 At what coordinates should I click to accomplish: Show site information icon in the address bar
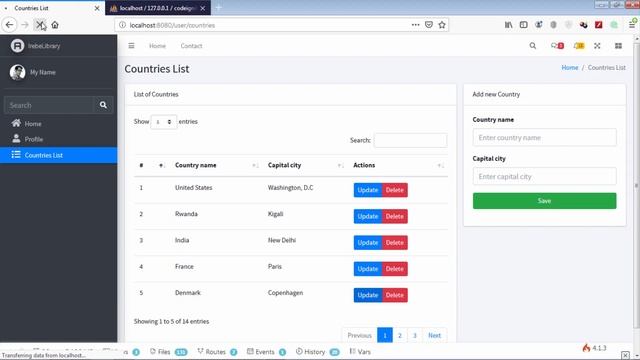tap(122, 25)
